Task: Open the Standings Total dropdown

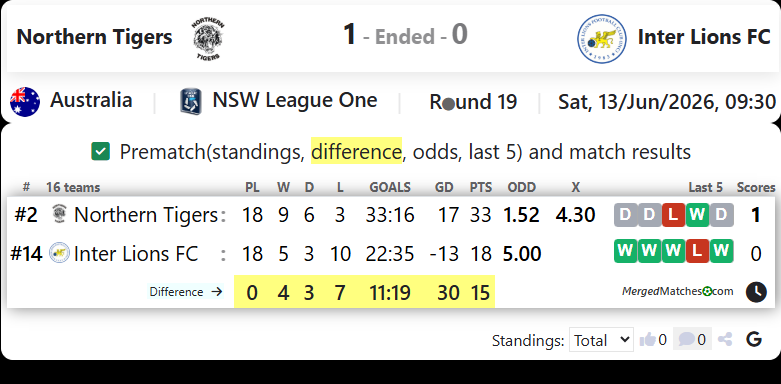Action: tap(601, 340)
